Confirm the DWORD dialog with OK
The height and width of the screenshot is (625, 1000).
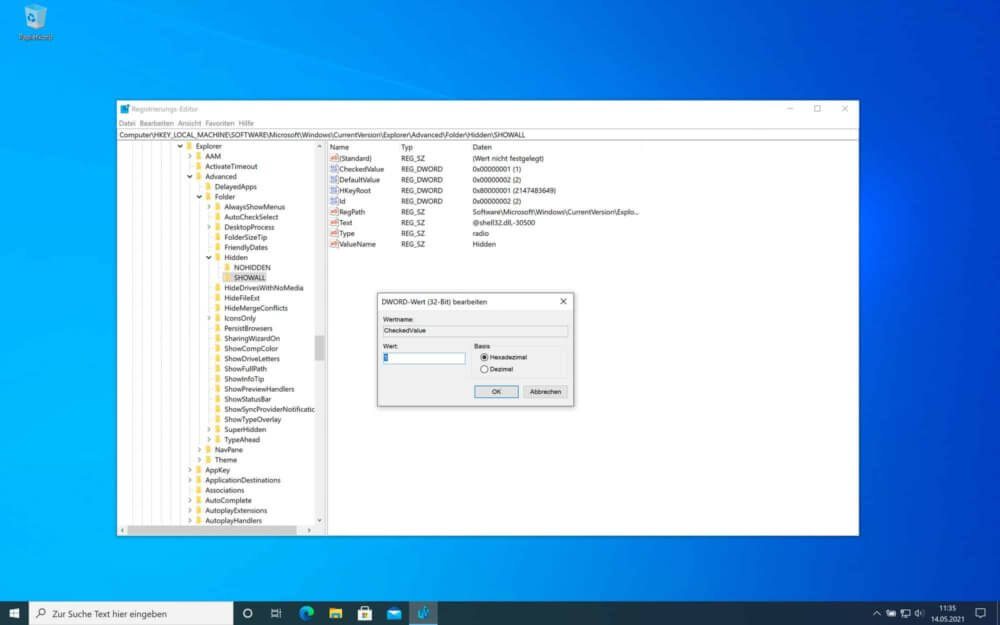(x=496, y=392)
